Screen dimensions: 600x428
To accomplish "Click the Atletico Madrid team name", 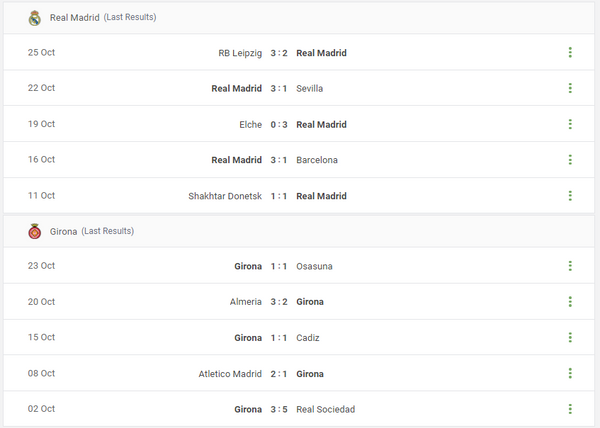I will (230, 374).
